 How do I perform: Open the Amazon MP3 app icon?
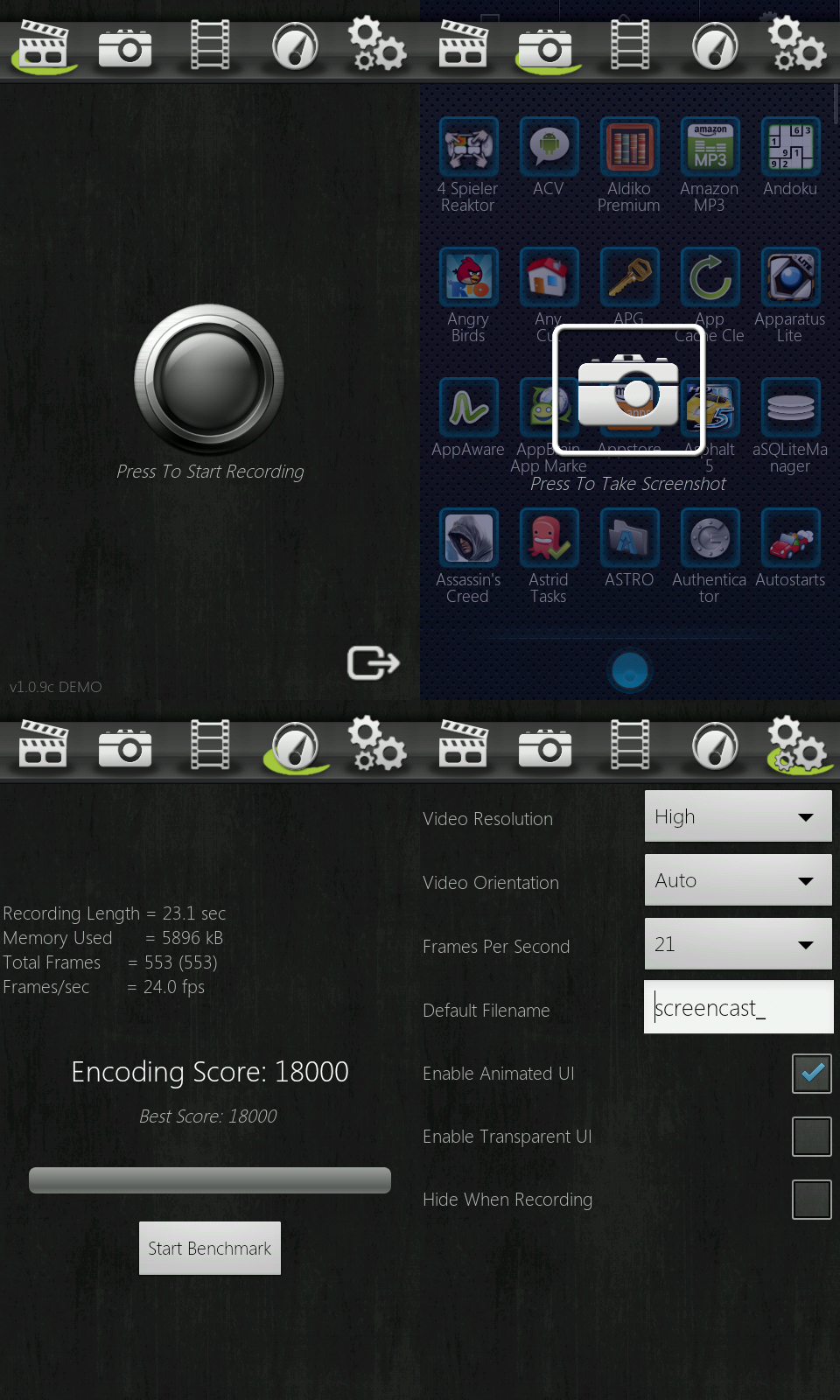pos(710,147)
